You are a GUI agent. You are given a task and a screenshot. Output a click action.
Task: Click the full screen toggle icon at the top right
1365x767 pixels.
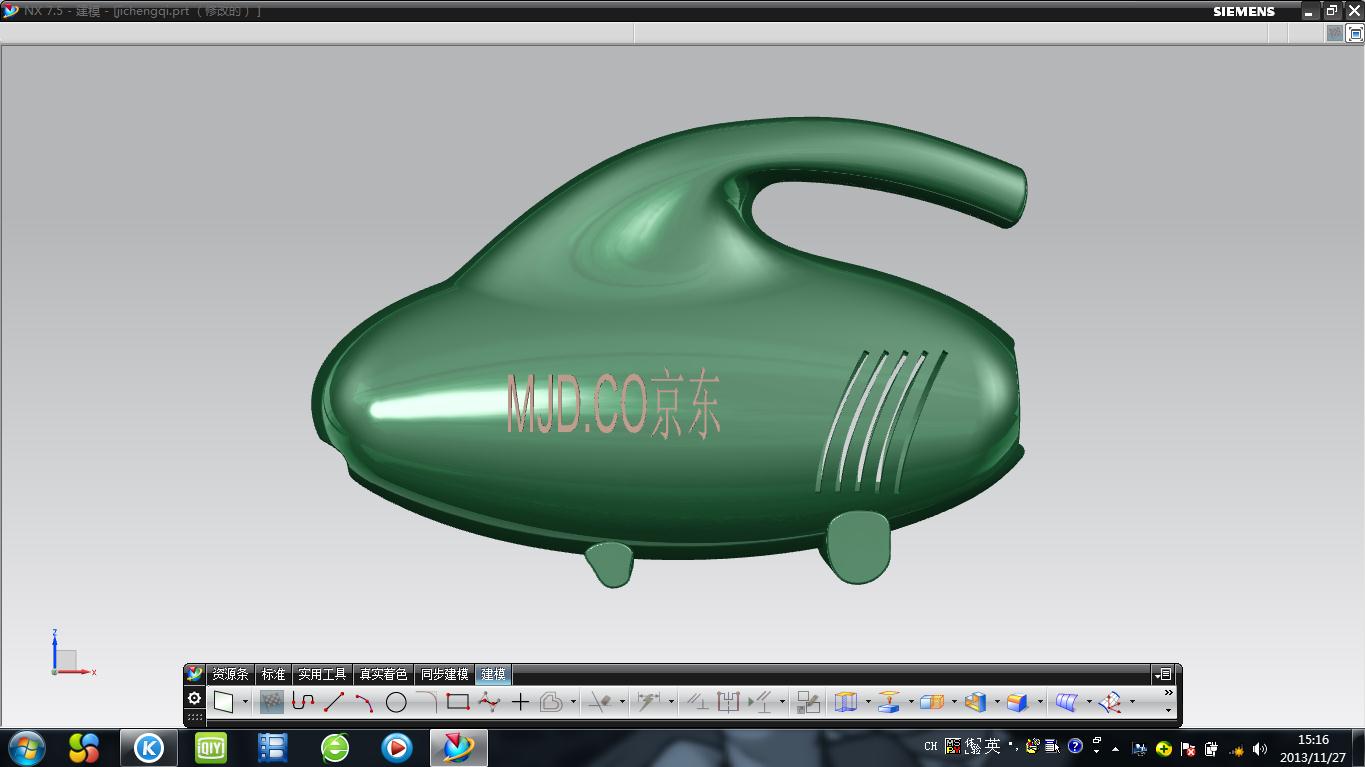pos(1356,33)
